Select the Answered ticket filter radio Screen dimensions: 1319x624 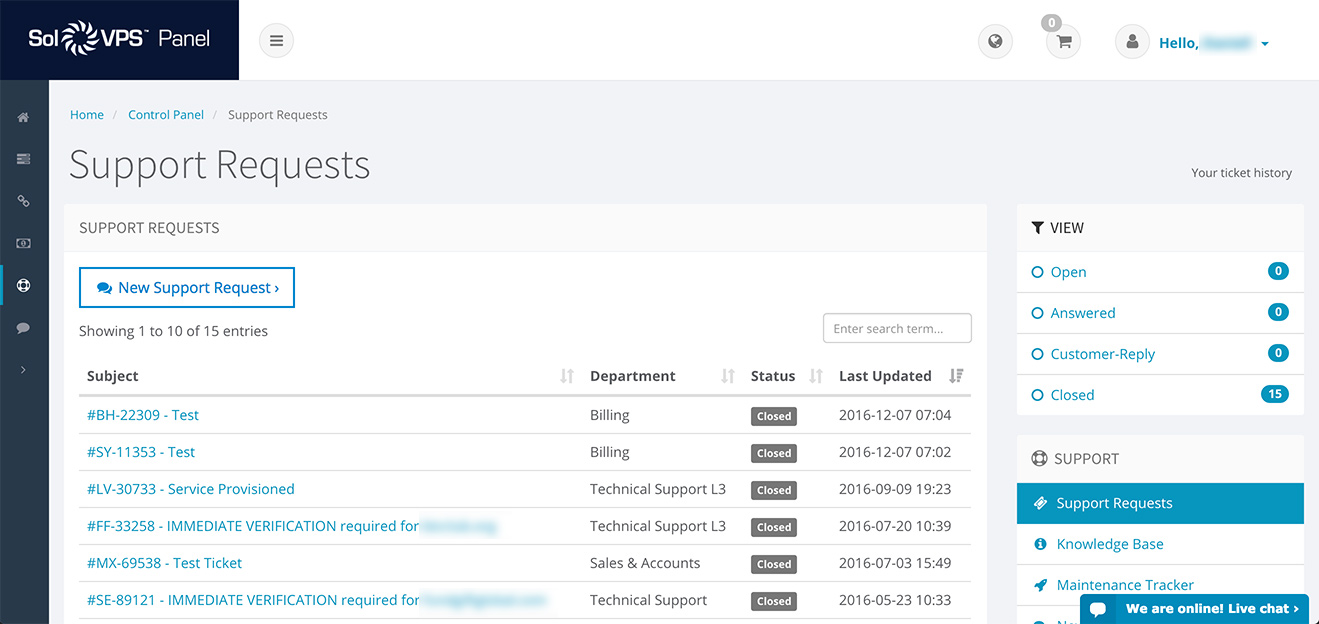tap(1038, 313)
